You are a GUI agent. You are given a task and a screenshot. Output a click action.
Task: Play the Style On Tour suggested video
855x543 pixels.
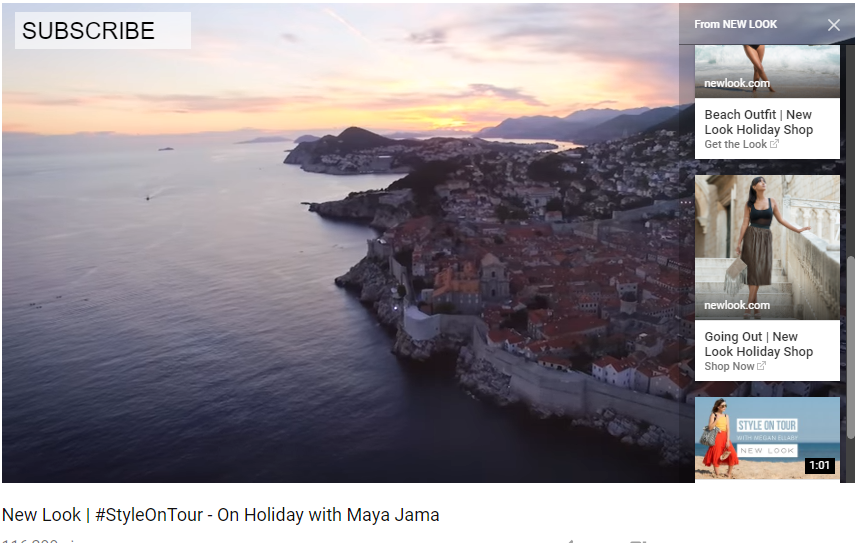pos(767,438)
